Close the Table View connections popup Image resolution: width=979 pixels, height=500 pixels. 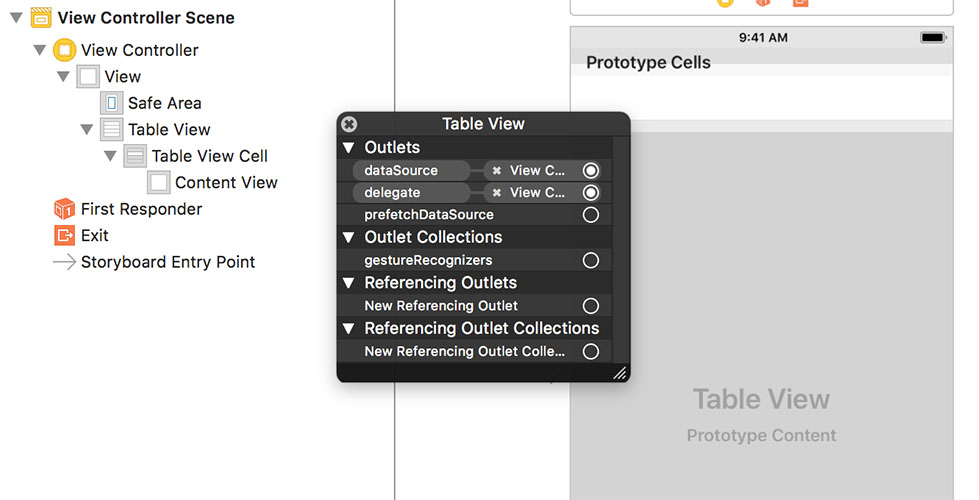pos(349,124)
